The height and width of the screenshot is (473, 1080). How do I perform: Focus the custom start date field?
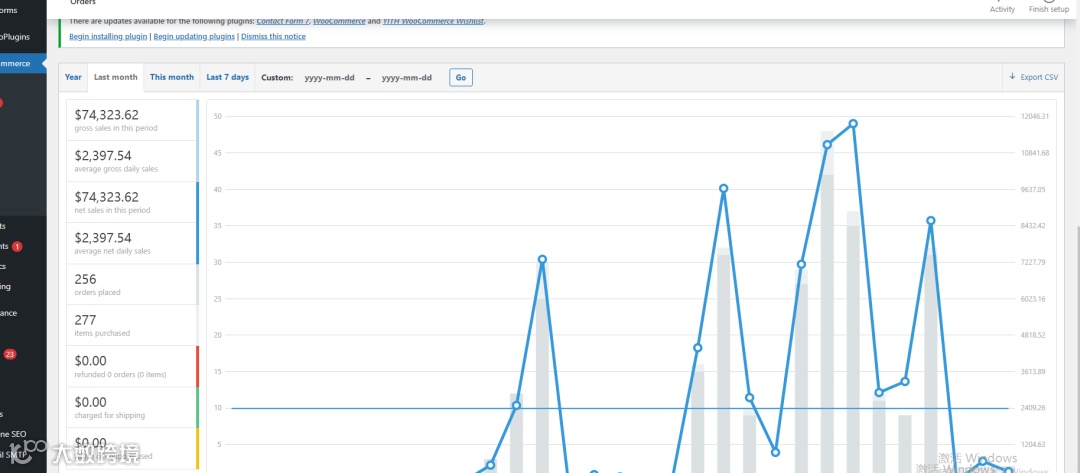click(329, 78)
